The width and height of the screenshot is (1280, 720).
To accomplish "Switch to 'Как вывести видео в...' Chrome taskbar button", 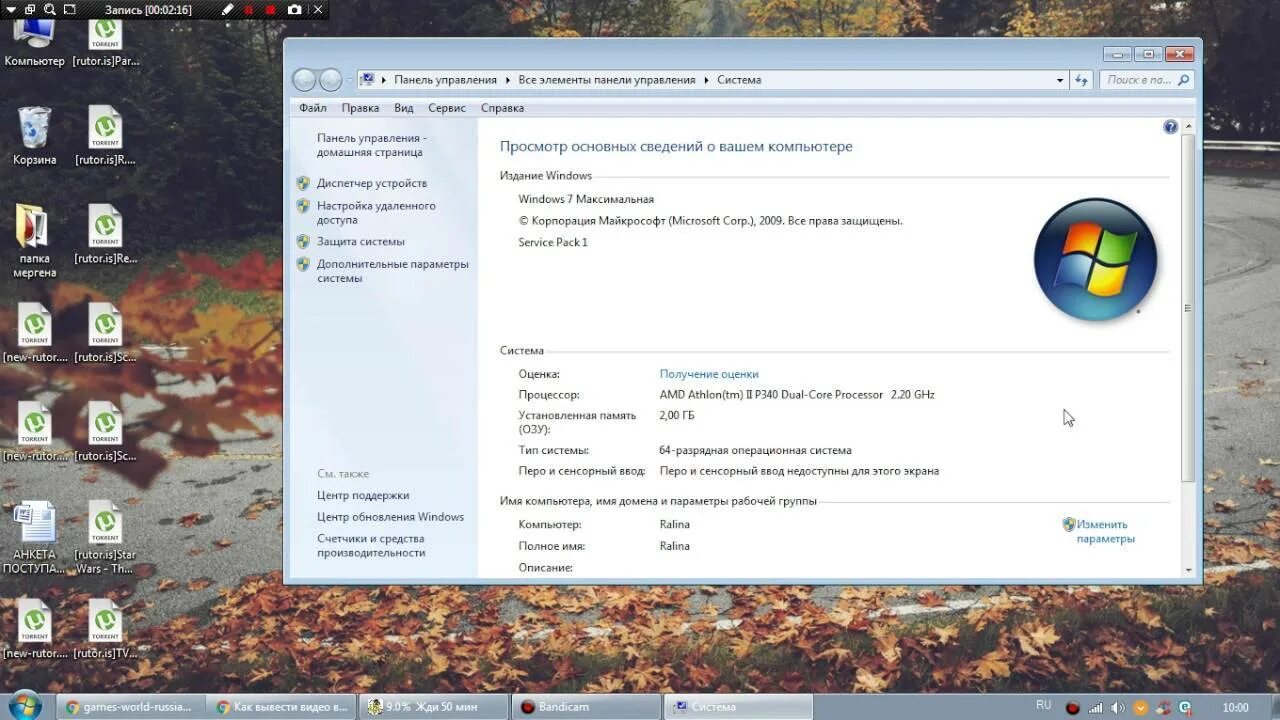I will click(x=281, y=707).
